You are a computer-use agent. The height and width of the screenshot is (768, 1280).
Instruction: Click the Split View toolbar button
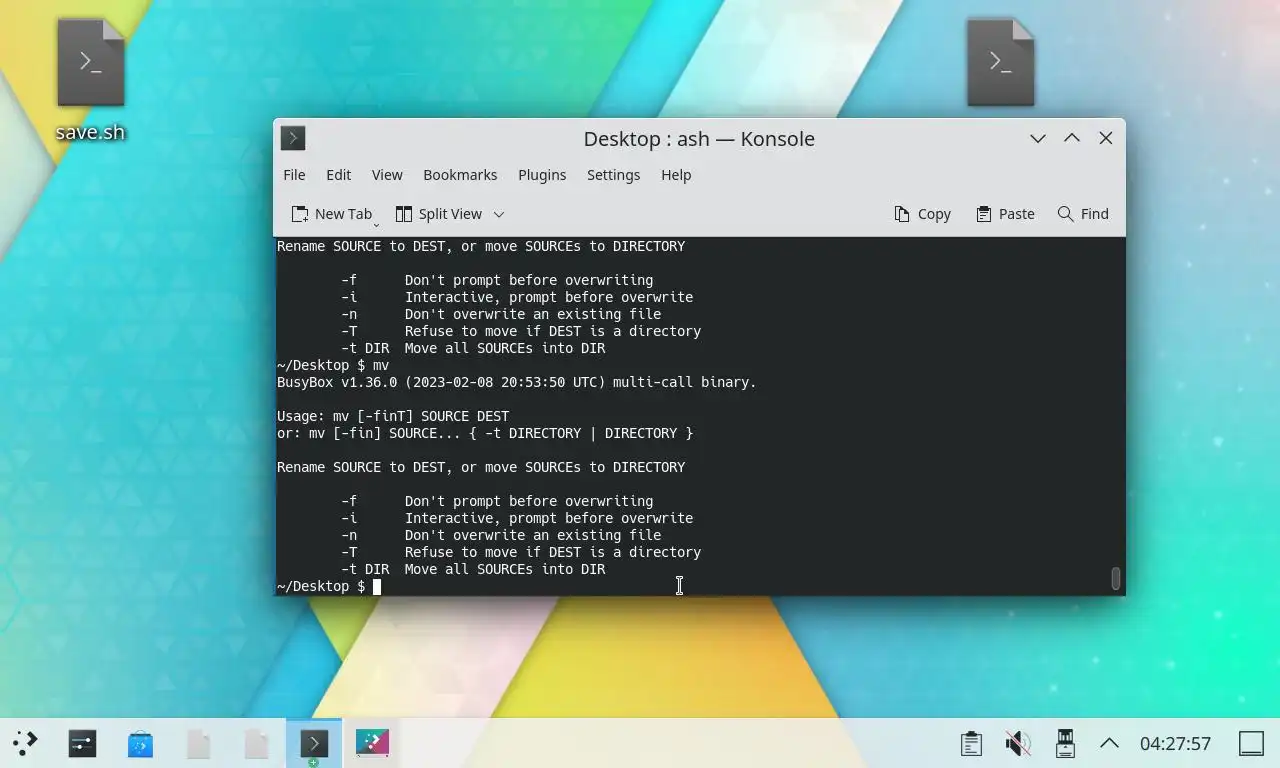(x=439, y=214)
